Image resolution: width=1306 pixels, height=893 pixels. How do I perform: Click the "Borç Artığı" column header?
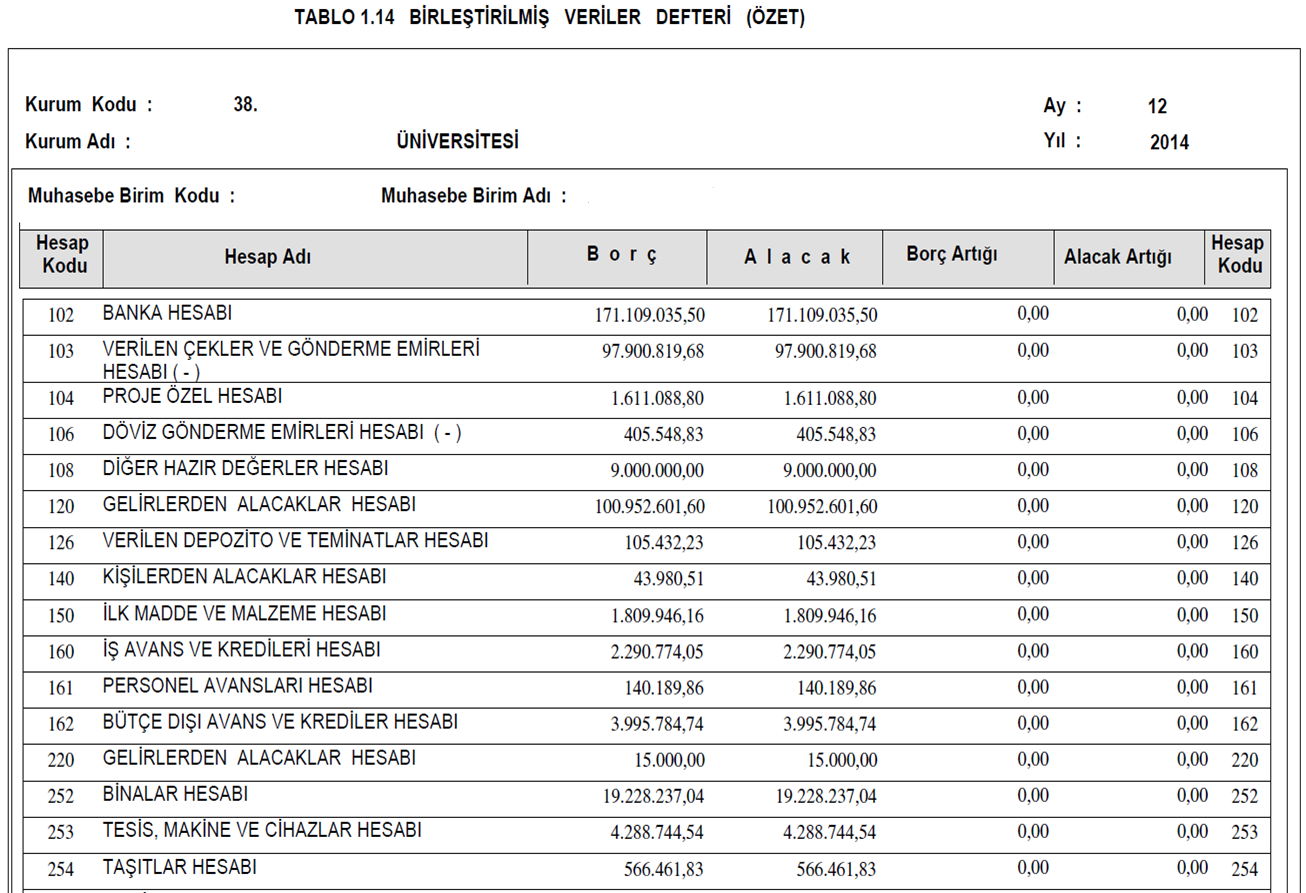click(x=952, y=254)
